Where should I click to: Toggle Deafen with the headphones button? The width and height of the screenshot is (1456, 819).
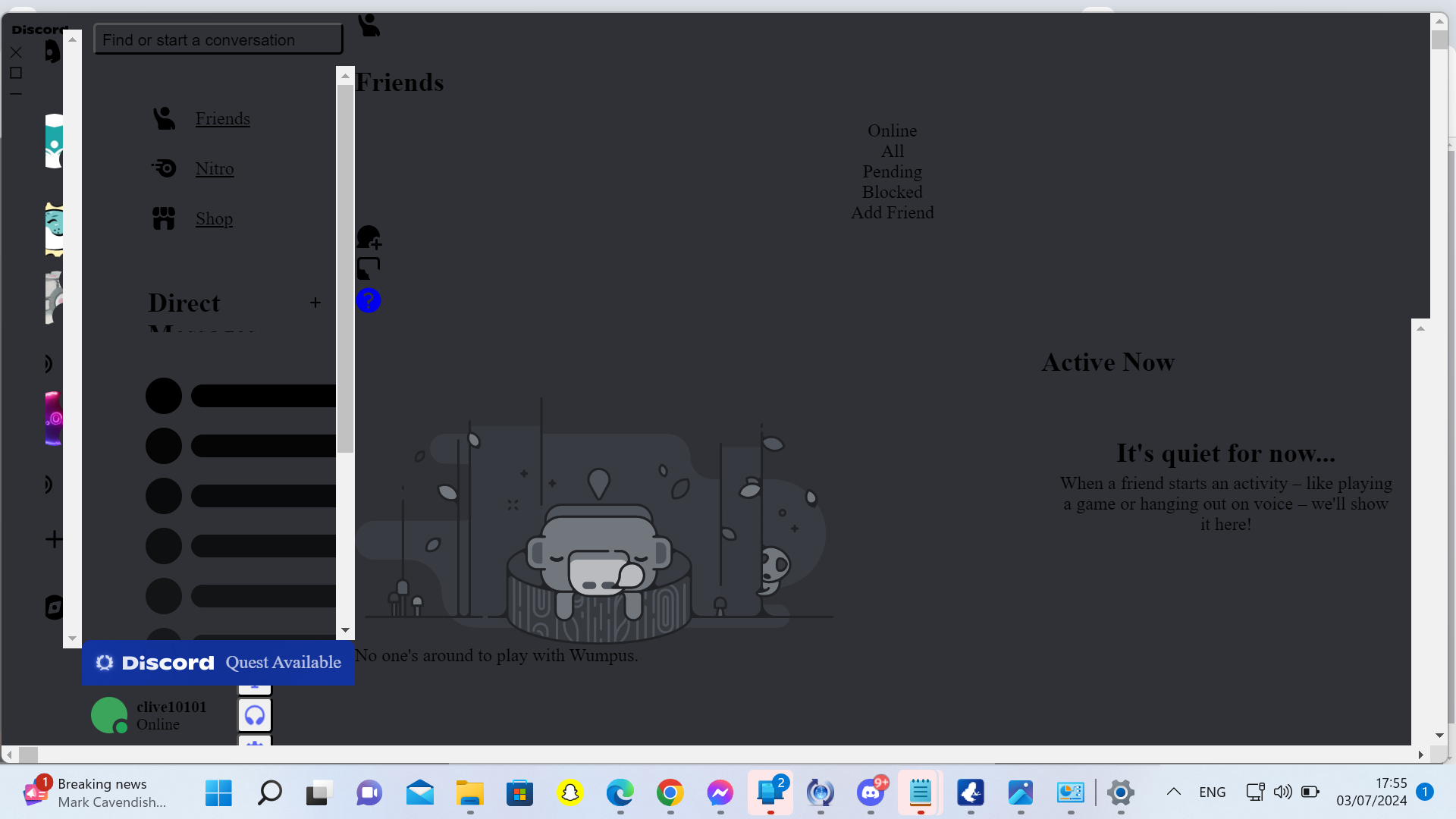(x=255, y=715)
